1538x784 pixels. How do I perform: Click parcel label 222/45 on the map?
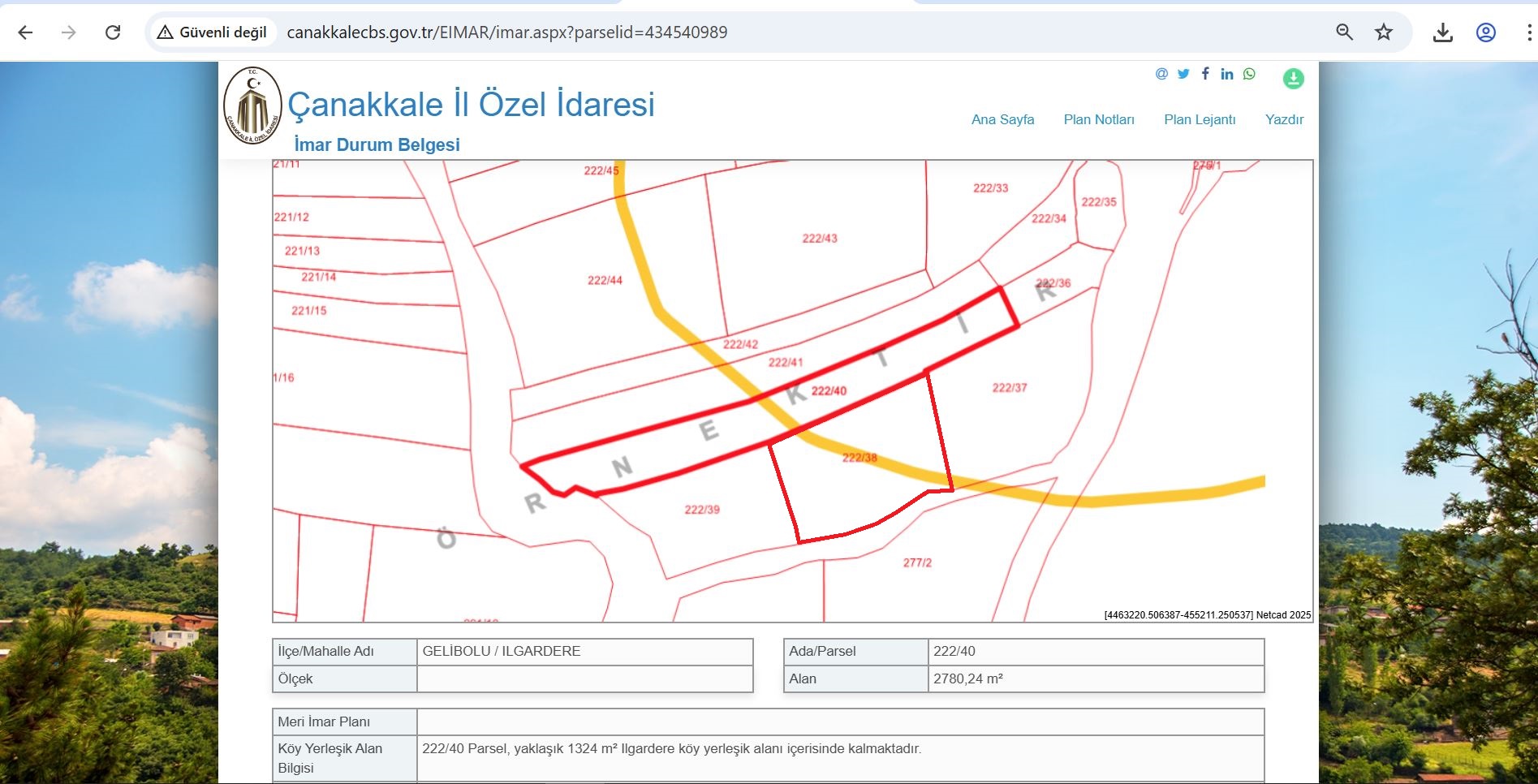tap(601, 170)
